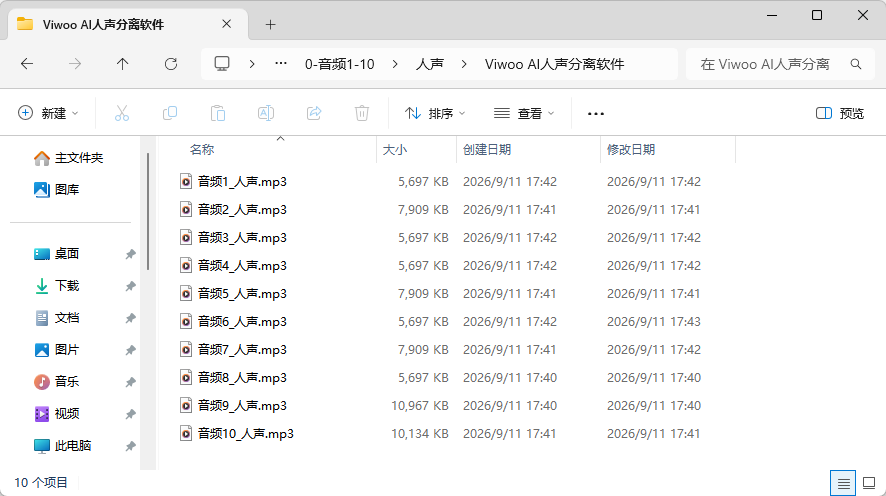Select file 音频5_人声.mp3

[x=242, y=293]
